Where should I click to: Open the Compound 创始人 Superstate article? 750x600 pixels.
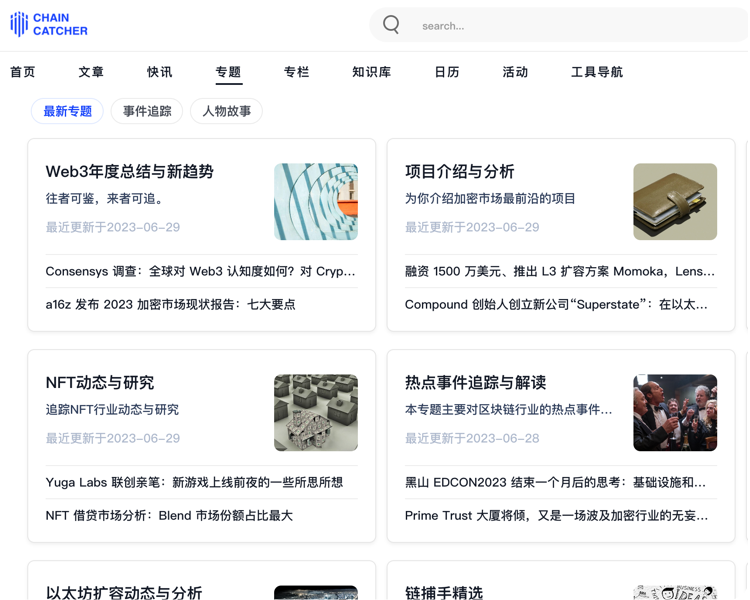[x=556, y=304]
